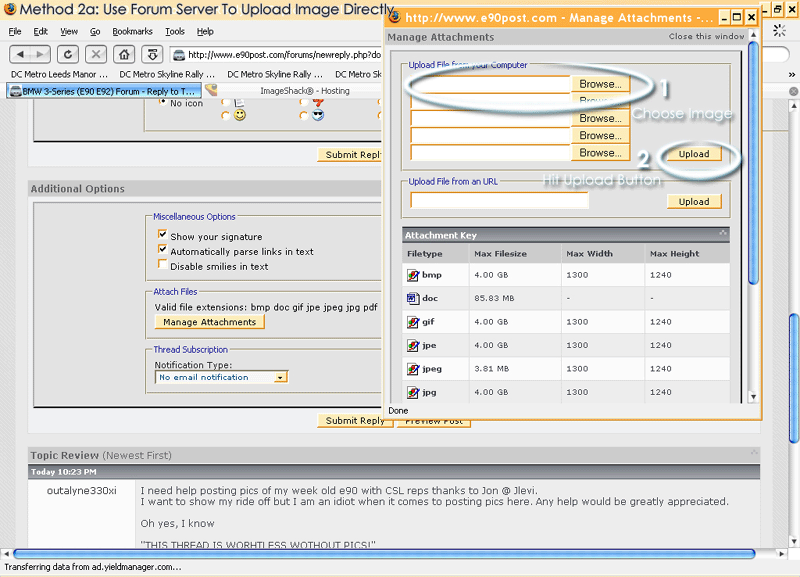This screenshot has height=577, width=800.
Task: Click the gif filetype icon
Action: pyautogui.click(x=413, y=322)
